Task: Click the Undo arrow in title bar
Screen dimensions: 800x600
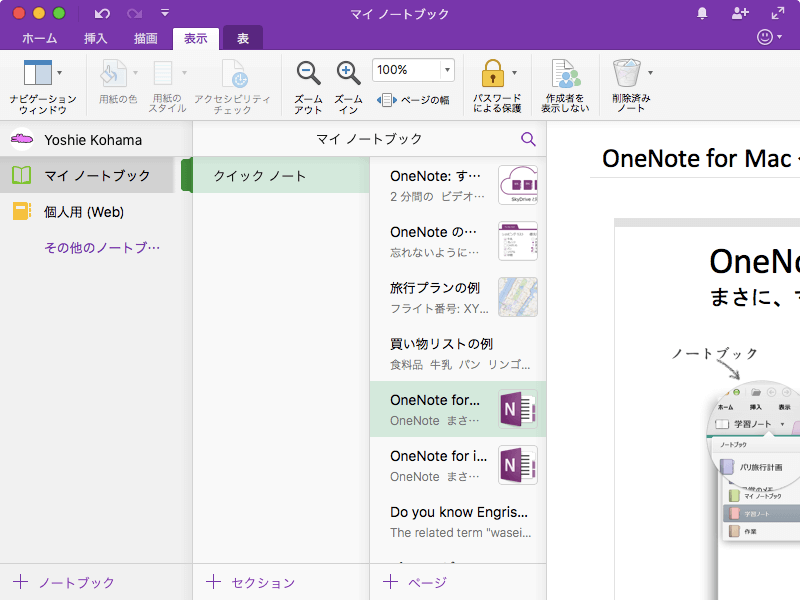Action: point(102,14)
